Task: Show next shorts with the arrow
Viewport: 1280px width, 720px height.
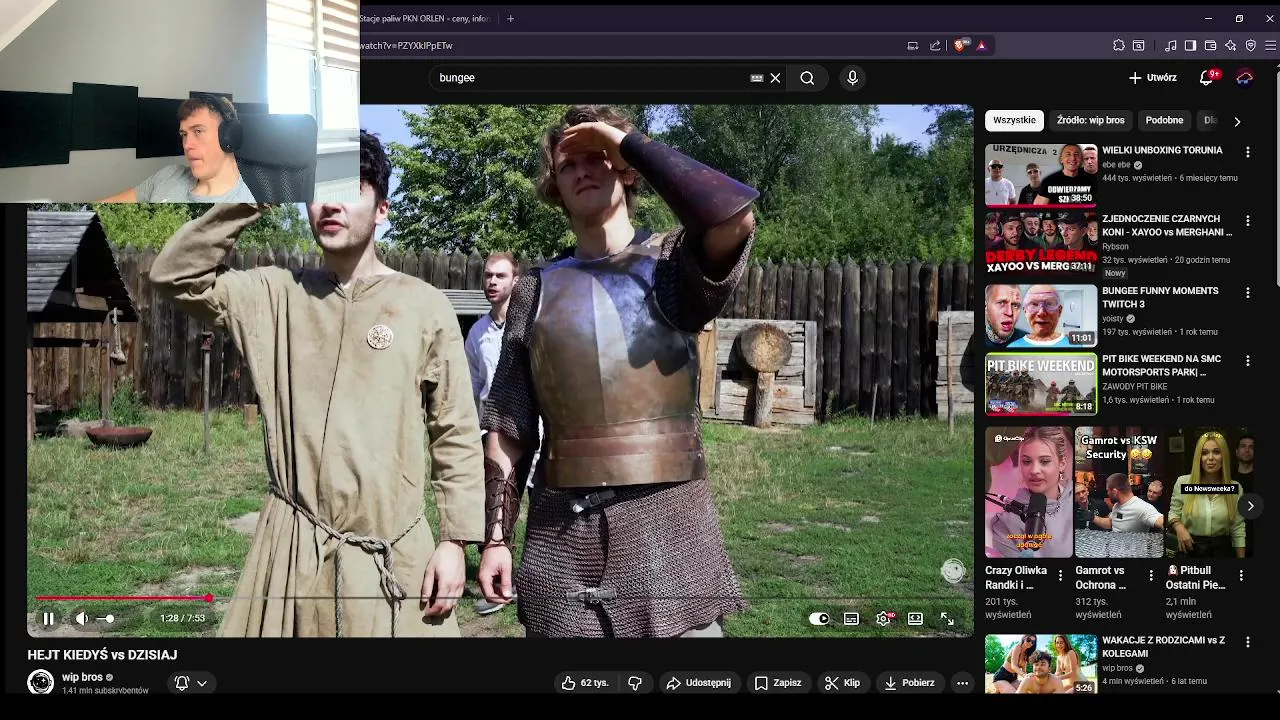Action: coord(1250,506)
